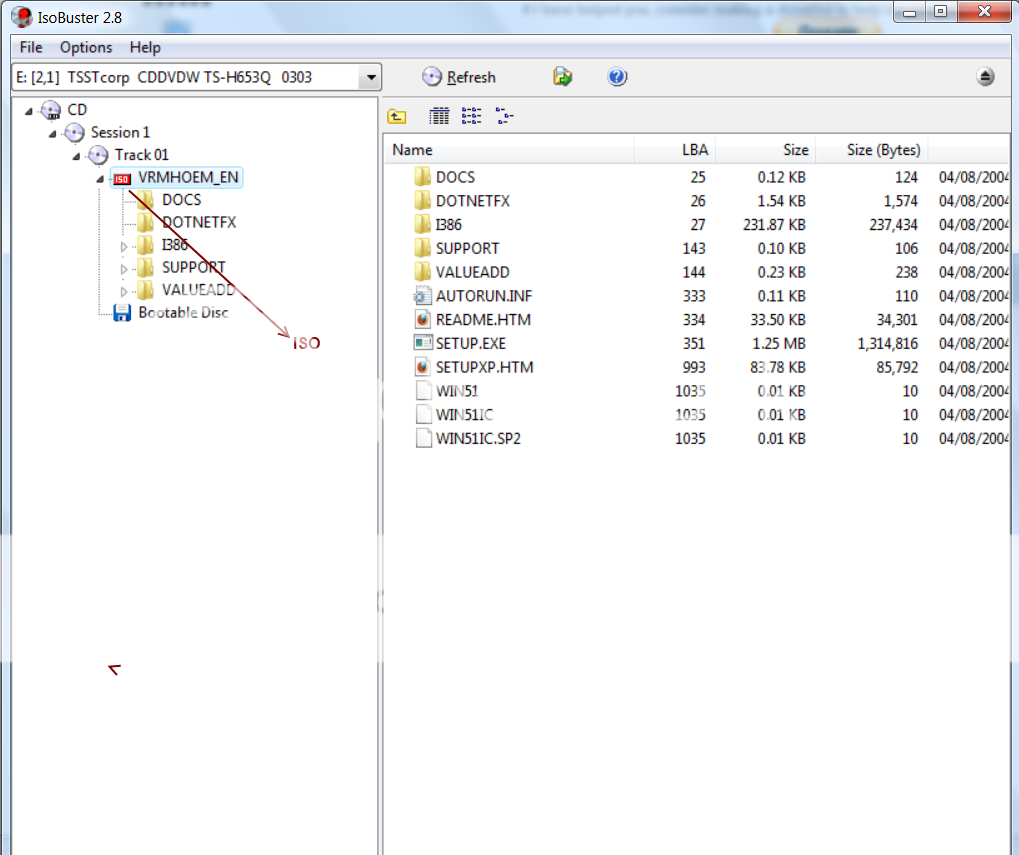Select the red ISO VRMHOEM_EN node
Image resolution: width=1019 pixels, height=855 pixels.
(x=189, y=178)
